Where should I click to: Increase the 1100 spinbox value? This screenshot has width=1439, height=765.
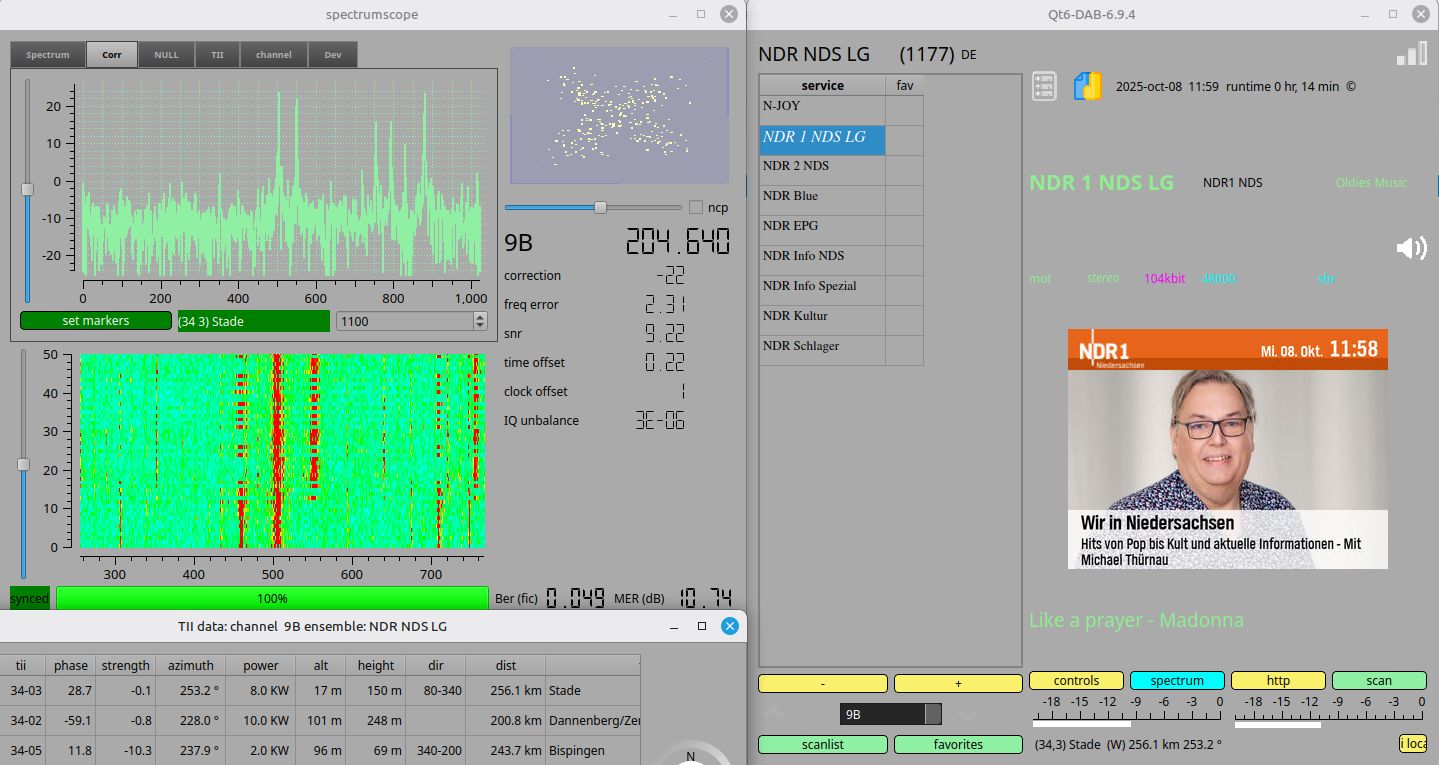480,317
